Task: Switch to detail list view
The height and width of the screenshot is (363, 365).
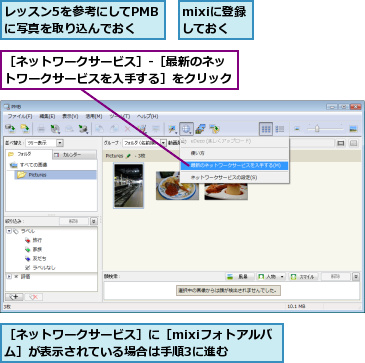Action: [x=280, y=129]
